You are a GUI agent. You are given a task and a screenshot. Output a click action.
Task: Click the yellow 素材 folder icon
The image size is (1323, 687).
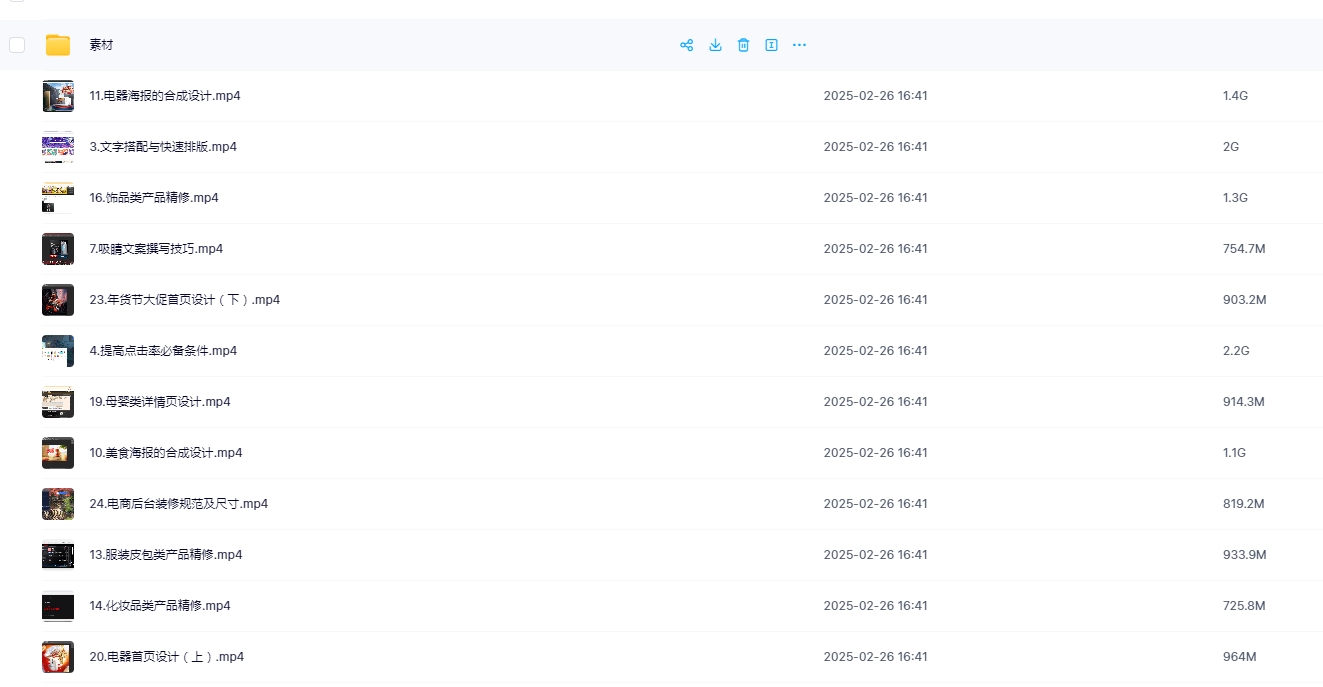pyautogui.click(x=58, y=45)
